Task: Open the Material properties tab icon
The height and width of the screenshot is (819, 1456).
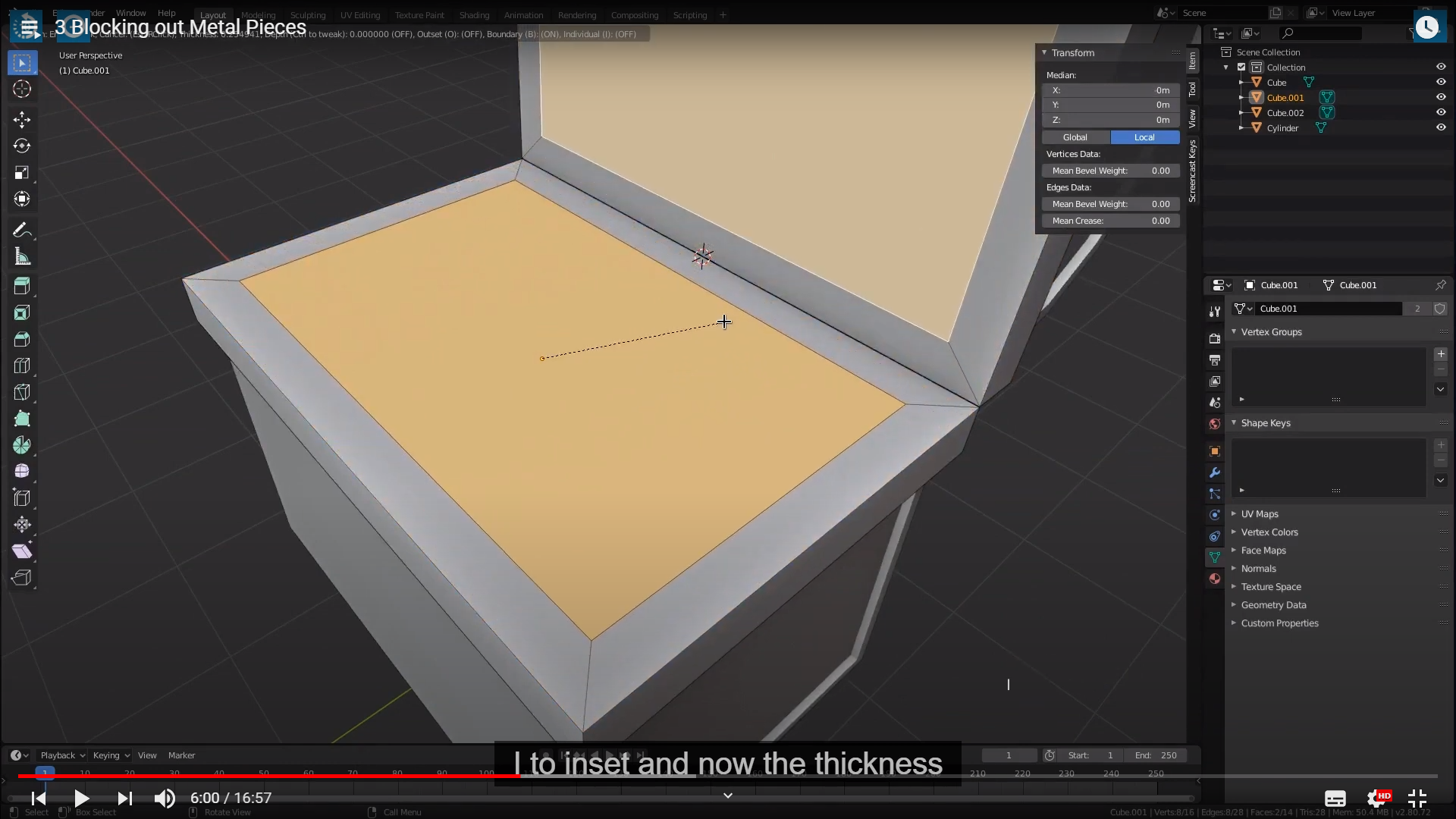Action: [1215, 579]
